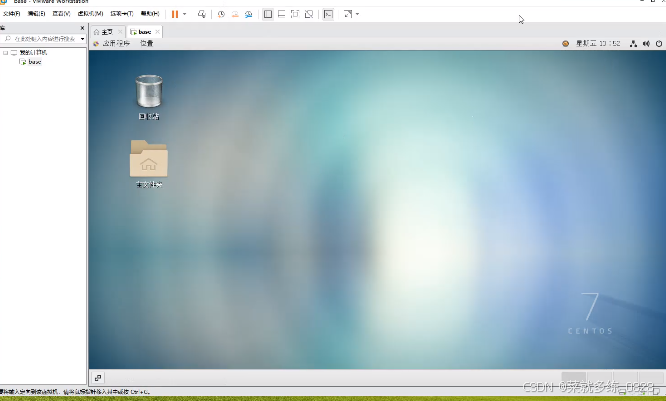Open the CentOS Places (位置) menu
This screenshot has width=666, height=401.
[147, 43]
